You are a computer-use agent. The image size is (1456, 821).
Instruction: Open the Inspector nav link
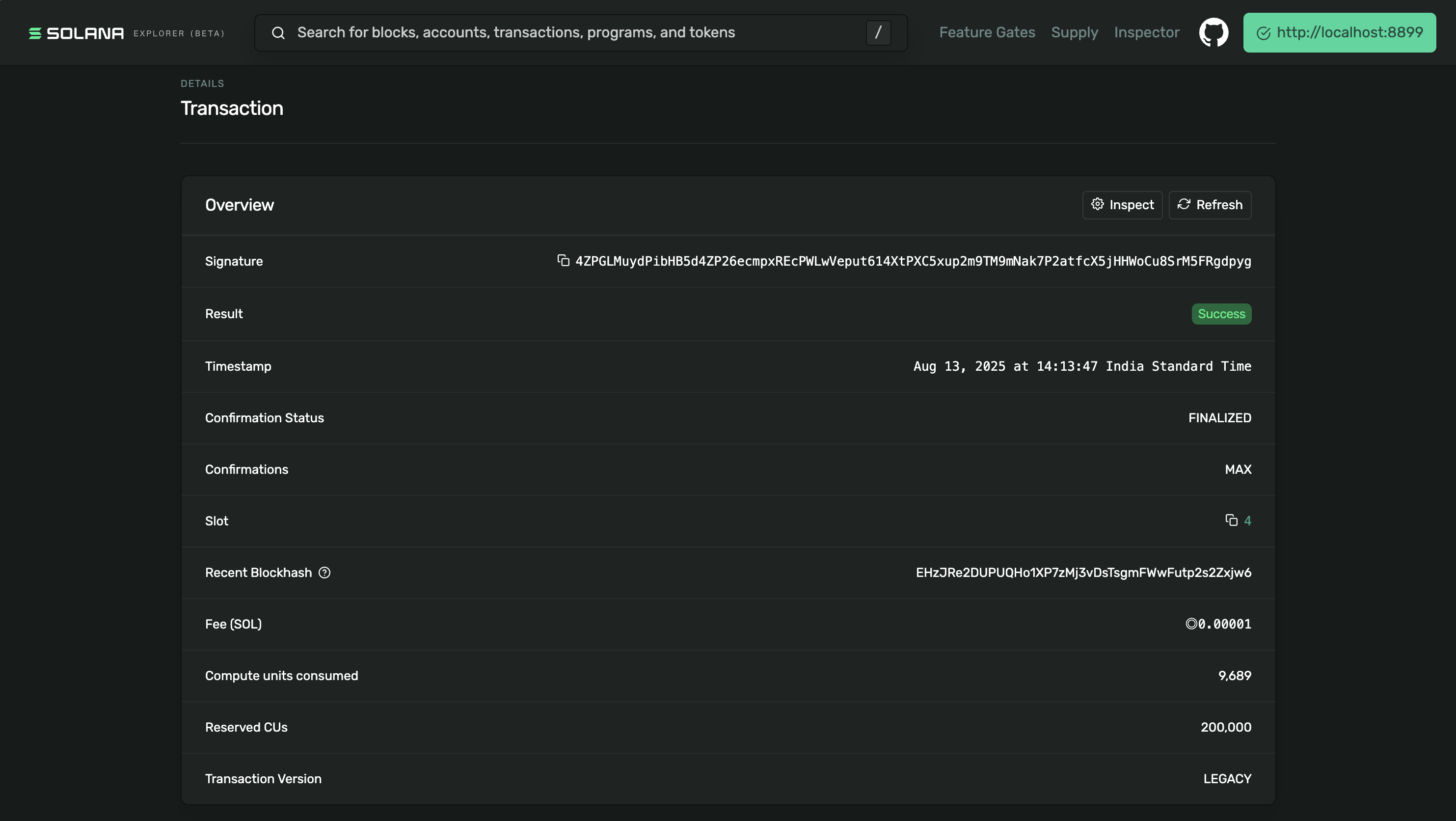(x=1146, y=33)
